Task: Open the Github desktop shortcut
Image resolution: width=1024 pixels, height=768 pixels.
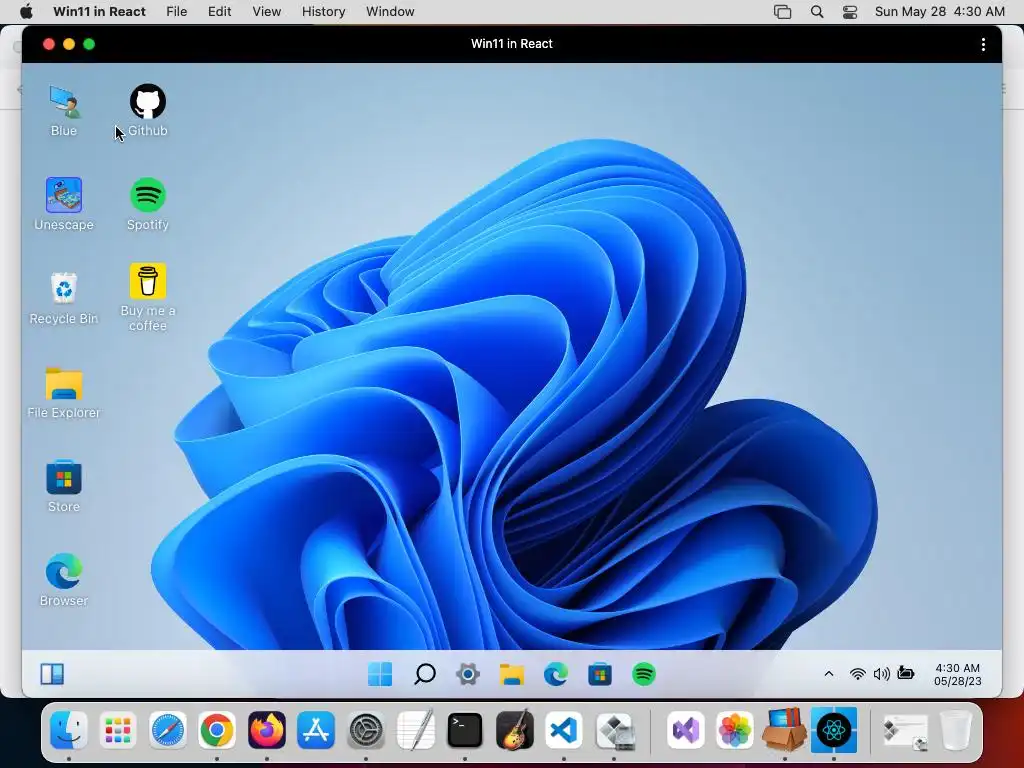Action: (x=148, y=110)
